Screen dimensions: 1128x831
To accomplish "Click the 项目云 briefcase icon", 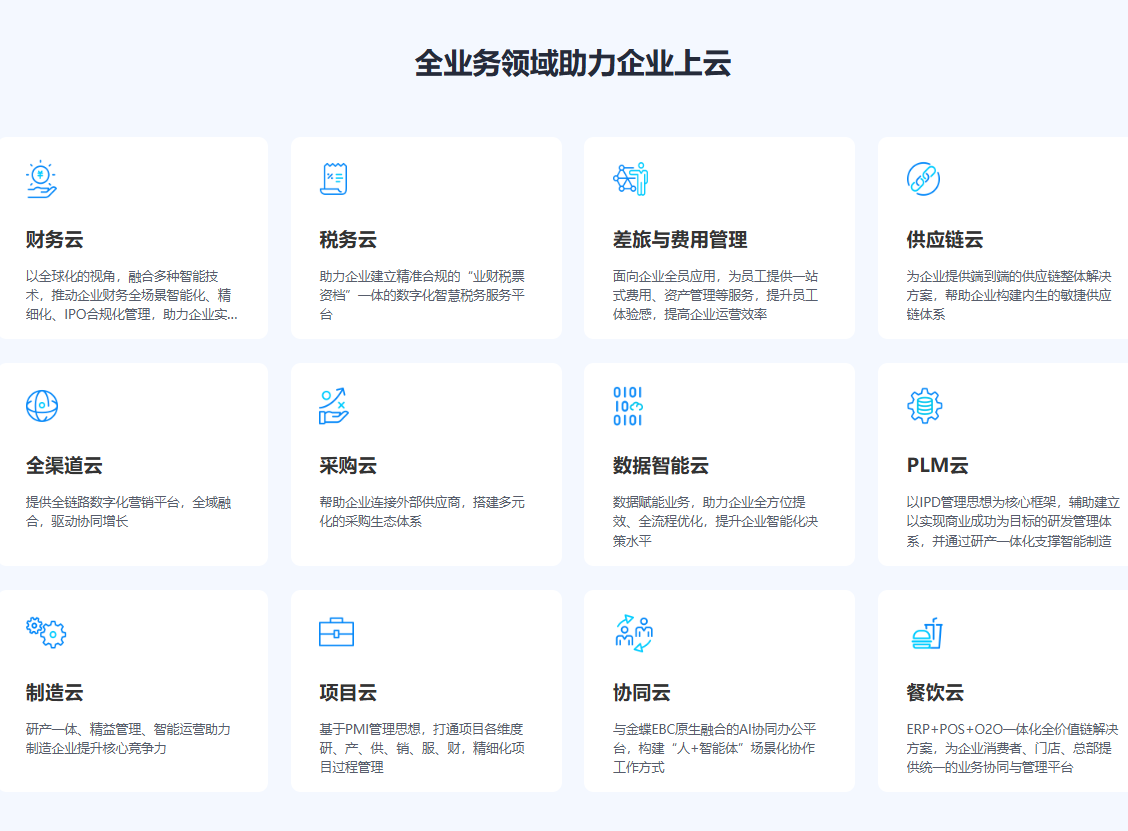I will coord(335,632).
